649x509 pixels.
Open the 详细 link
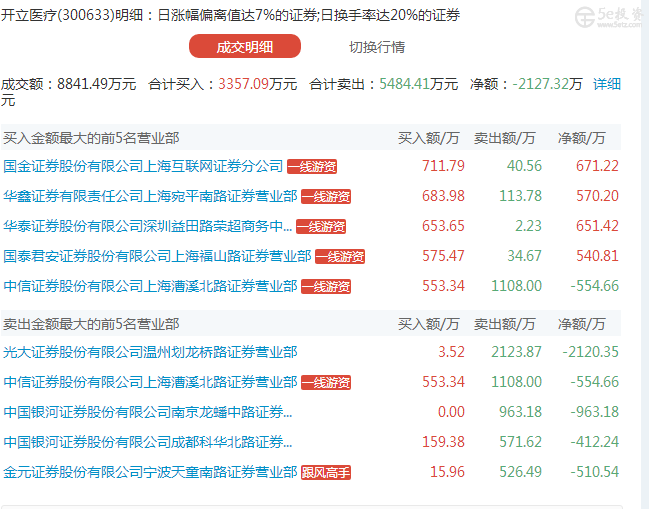click(x=607, y=84)
